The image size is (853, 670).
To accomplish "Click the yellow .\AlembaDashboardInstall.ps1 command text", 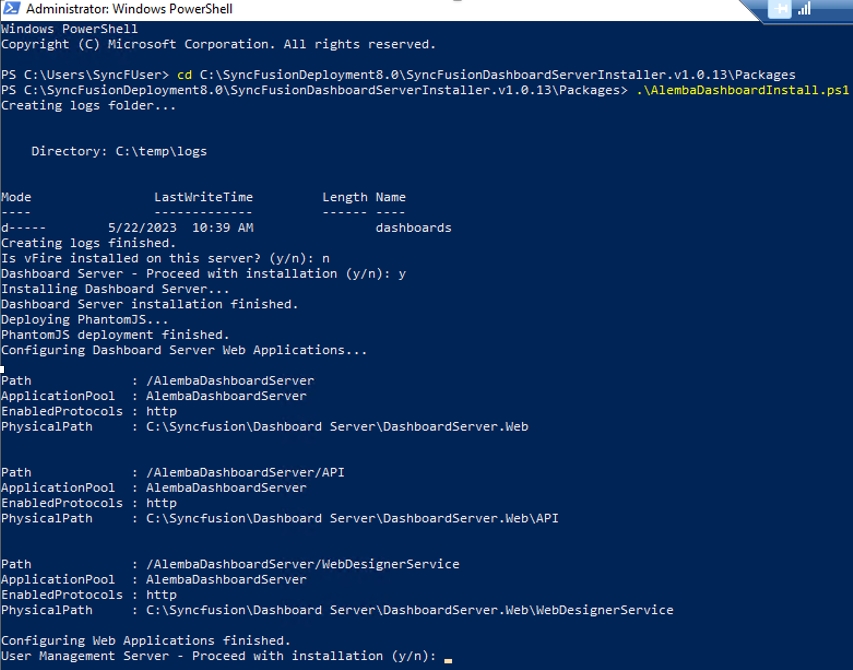I will click(742, 90).
